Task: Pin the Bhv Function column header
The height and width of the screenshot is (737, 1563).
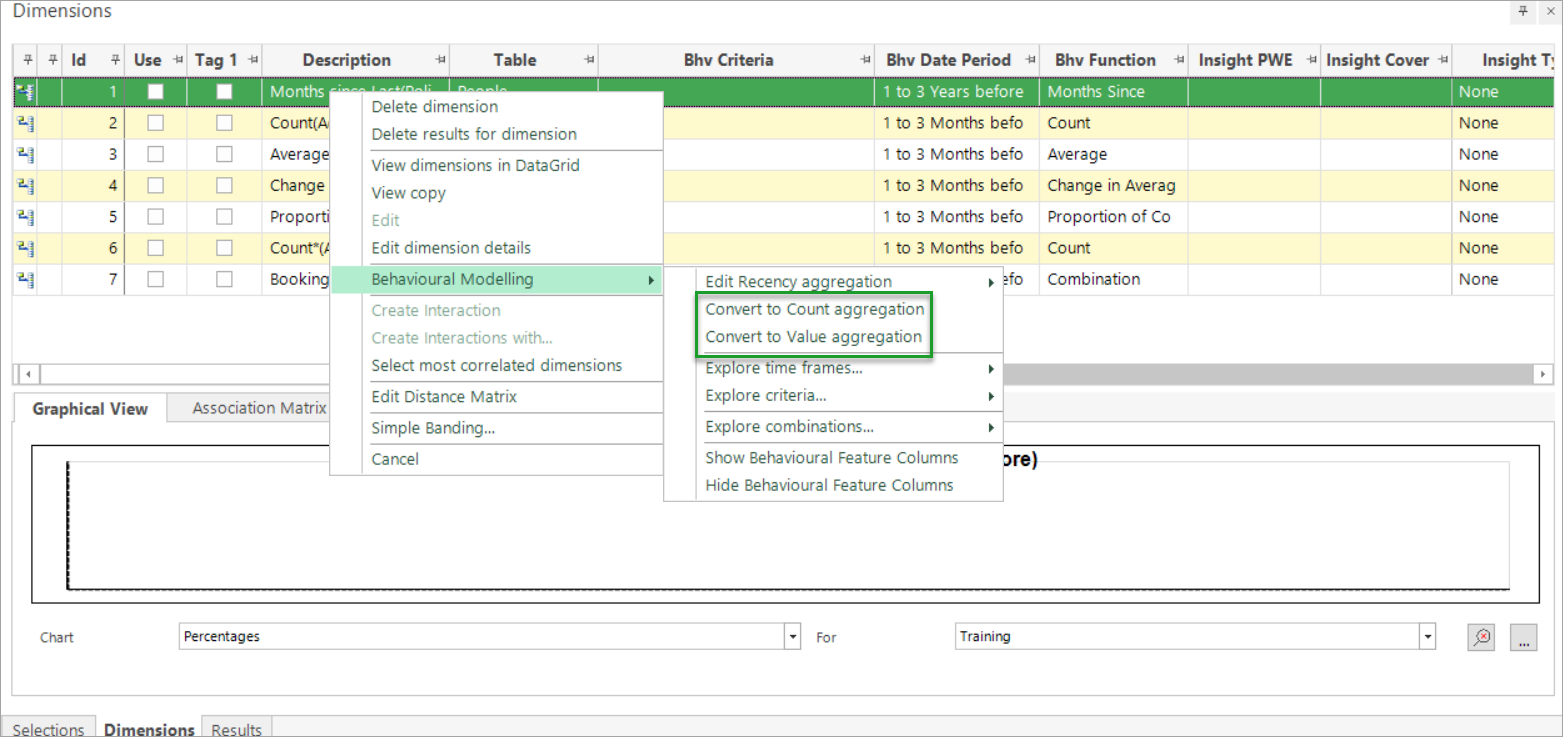Action: tap(1179, 60)
